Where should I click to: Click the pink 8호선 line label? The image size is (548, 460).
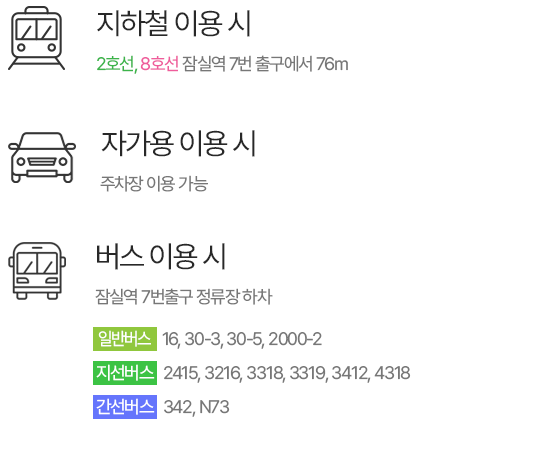pos(159,64)
